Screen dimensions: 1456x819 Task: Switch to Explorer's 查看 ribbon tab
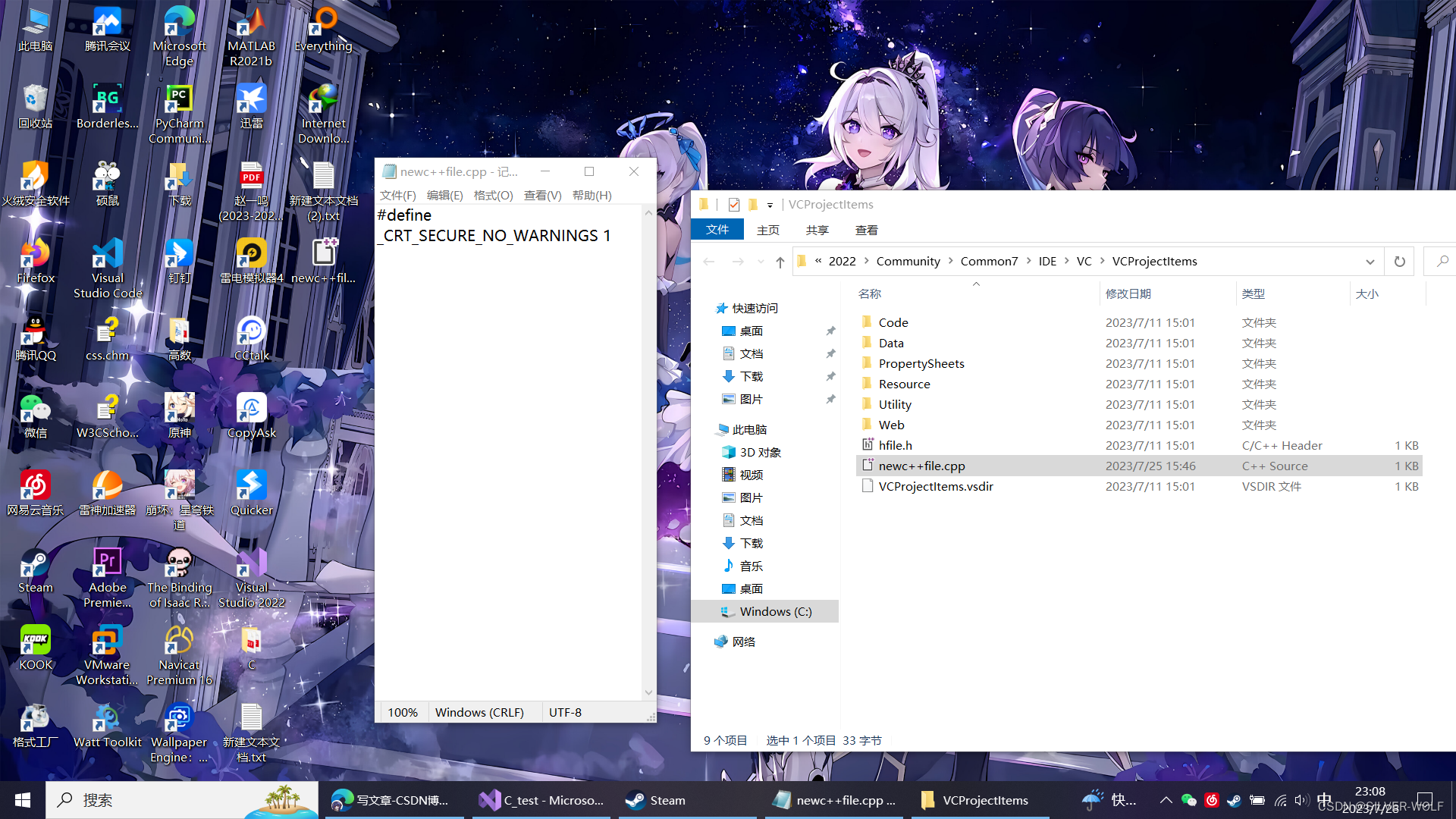[x=867, y=230]
